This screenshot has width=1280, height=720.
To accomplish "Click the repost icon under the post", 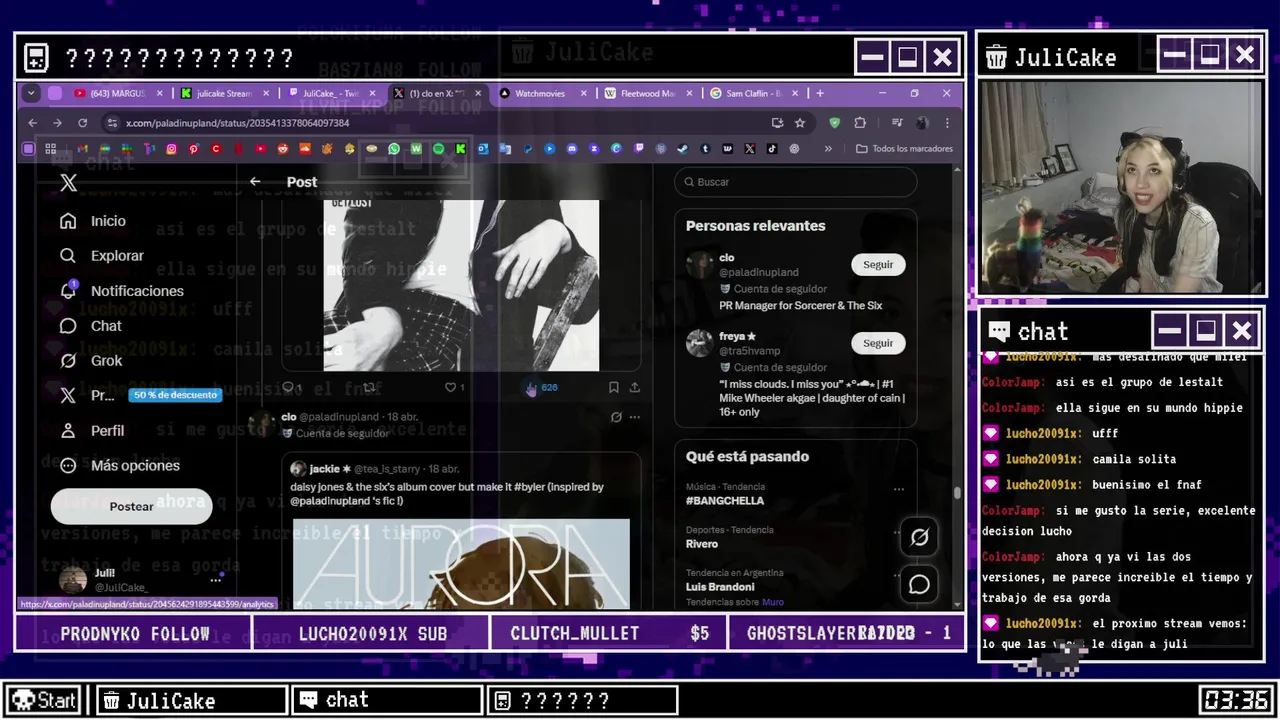I will 369,387.
